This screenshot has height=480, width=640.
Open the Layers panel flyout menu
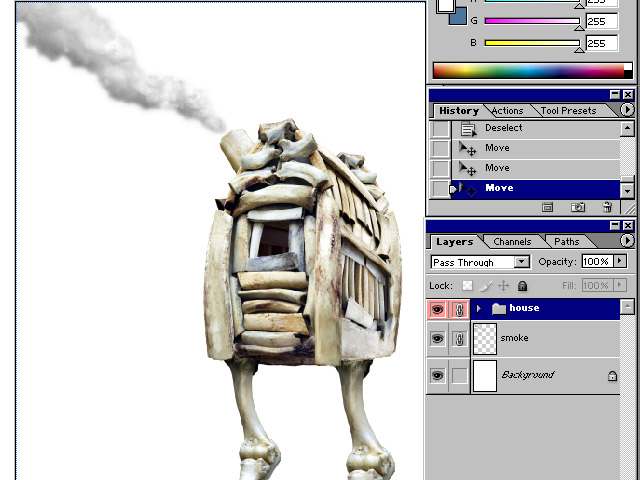(627, 241)
